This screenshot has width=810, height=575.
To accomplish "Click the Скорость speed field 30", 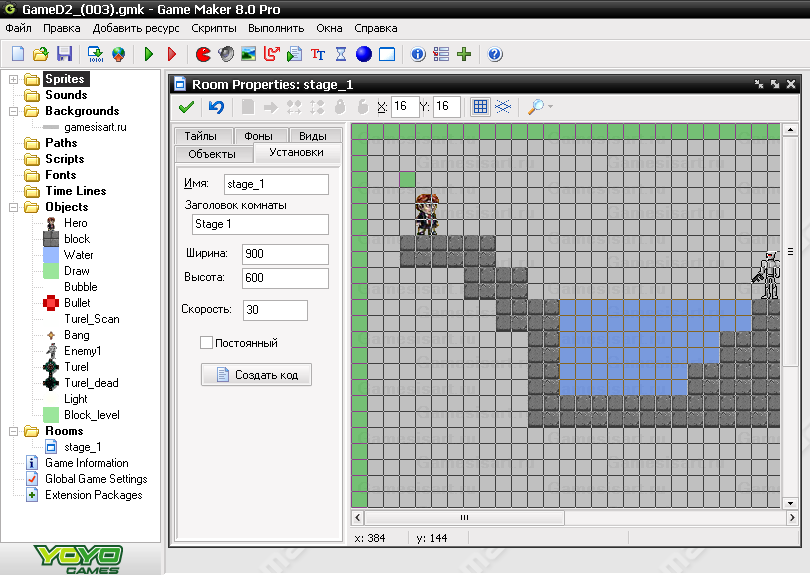I will coord(275,310).
